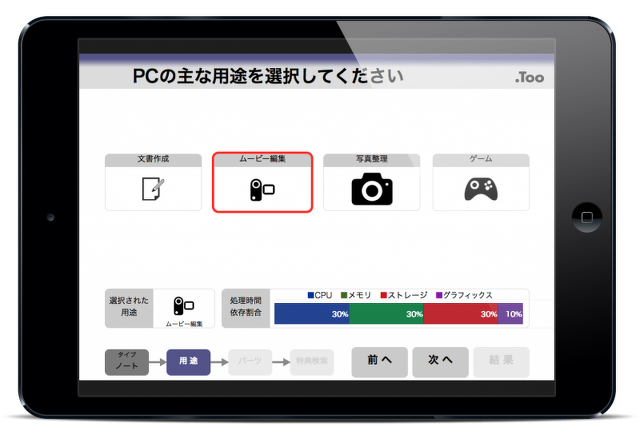This screenshot has height=435, width=640.
Task: Click the red ストレージ 30% bar segment
Action: (461, 314)
